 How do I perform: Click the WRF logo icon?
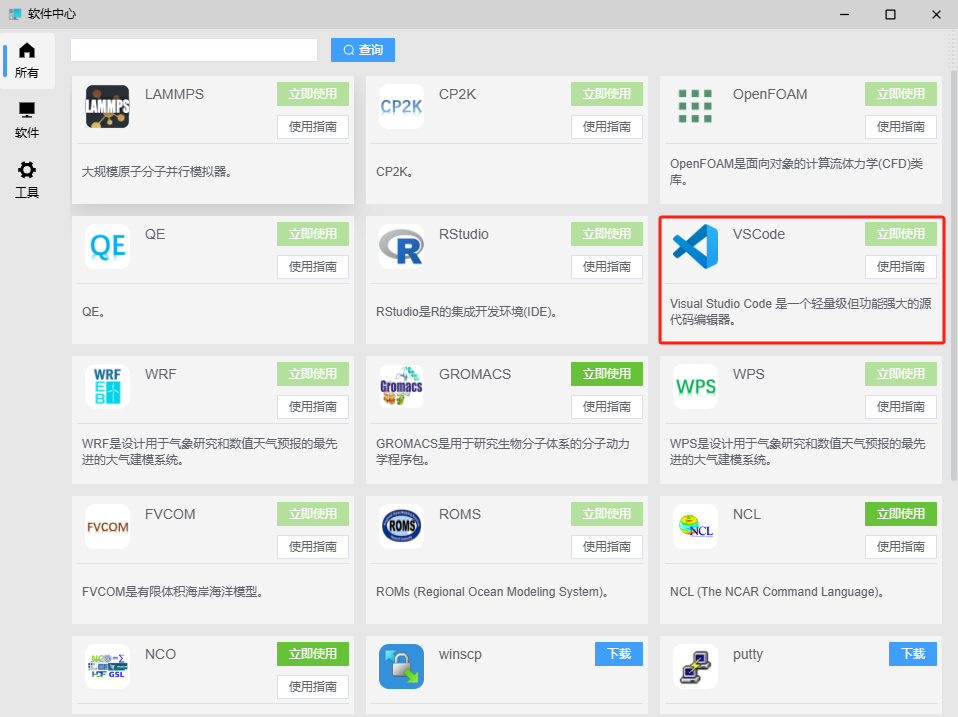pos(108,386)
